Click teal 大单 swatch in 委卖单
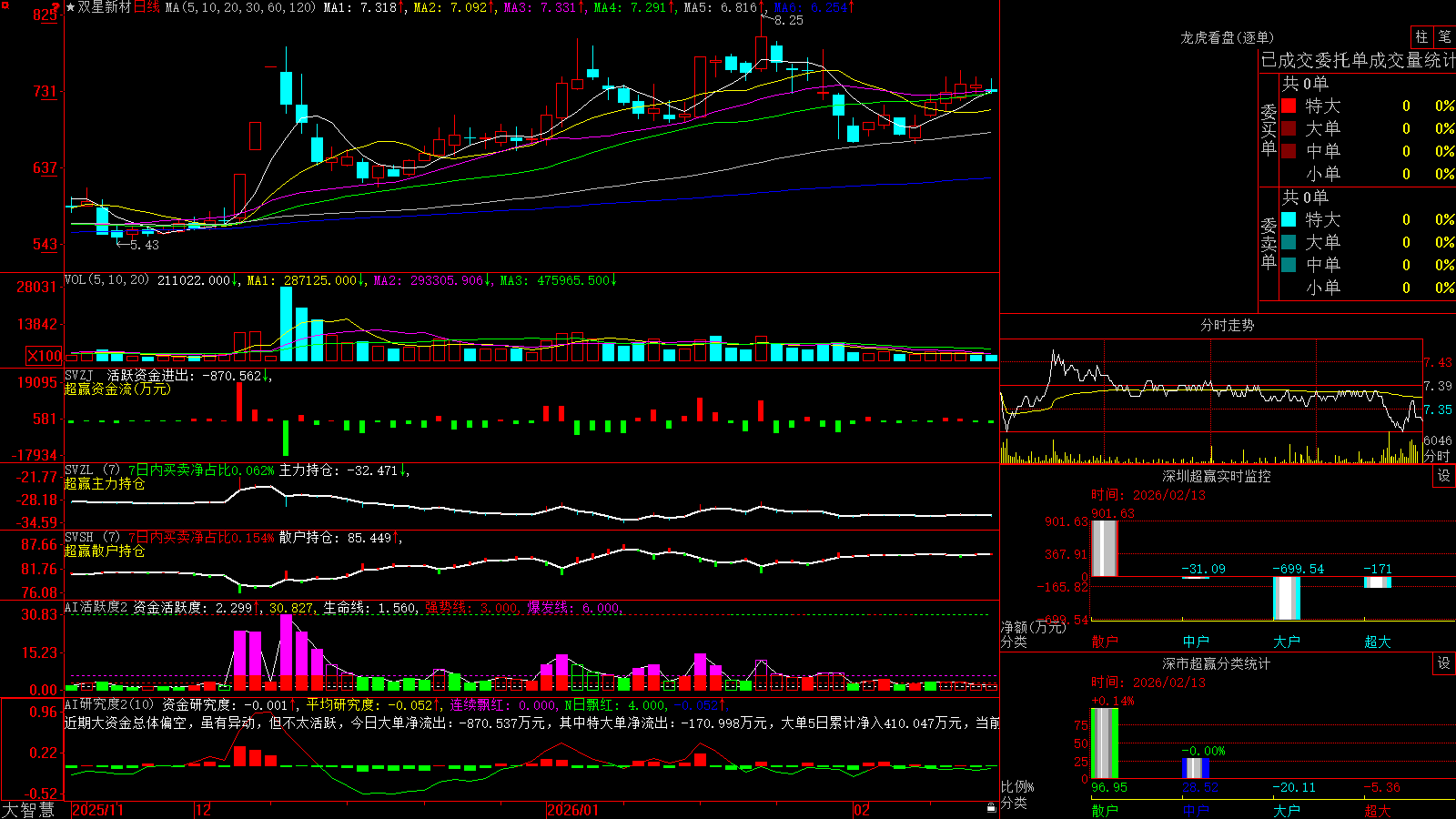This screenshot has height=819, width=1456. pos(1289,242)
